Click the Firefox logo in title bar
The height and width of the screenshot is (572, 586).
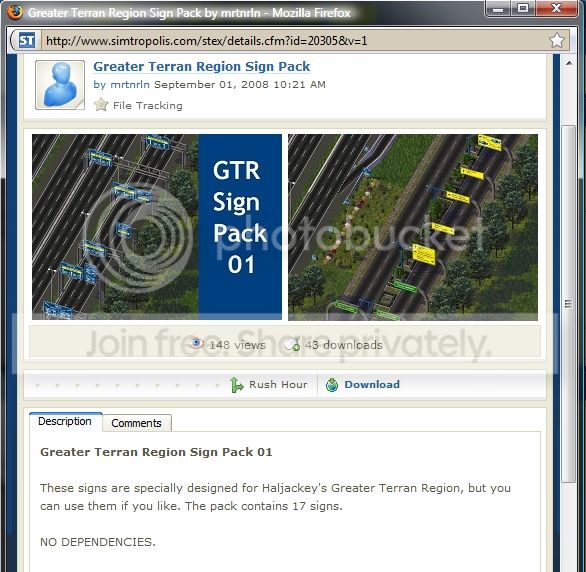[15, 12]
